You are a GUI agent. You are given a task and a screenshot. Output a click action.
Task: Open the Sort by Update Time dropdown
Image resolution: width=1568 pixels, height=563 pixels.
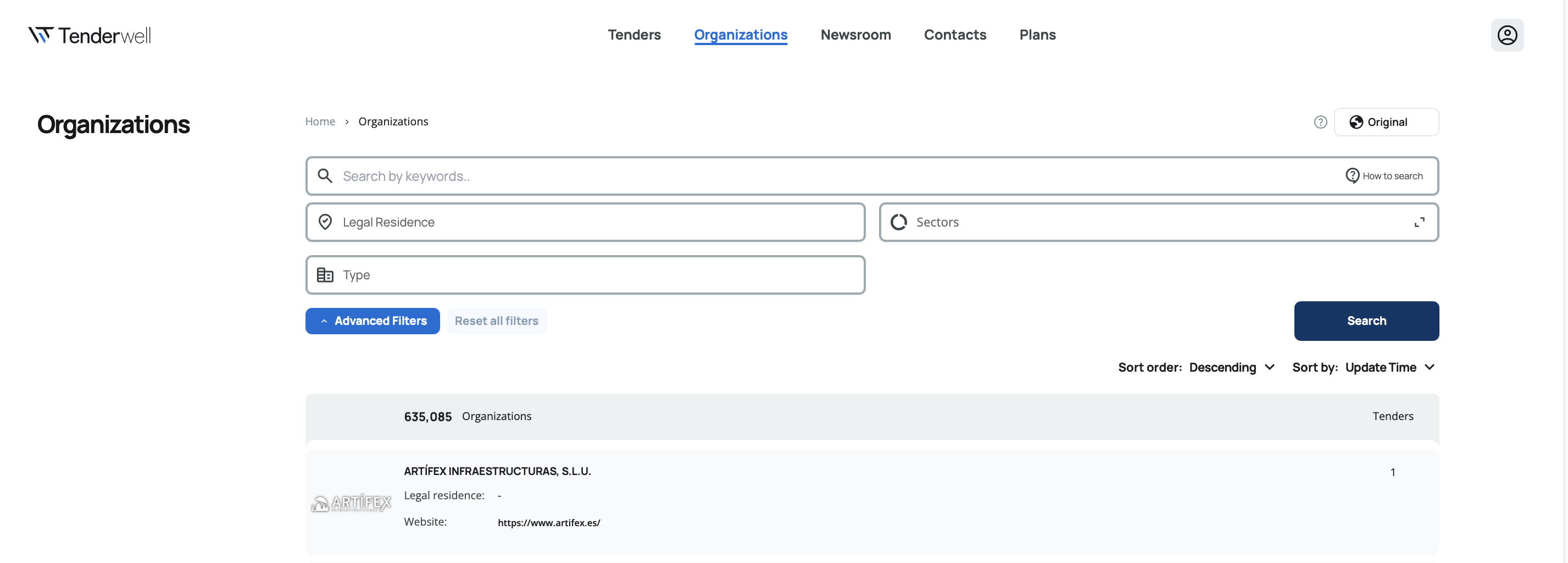point(1389,367)
